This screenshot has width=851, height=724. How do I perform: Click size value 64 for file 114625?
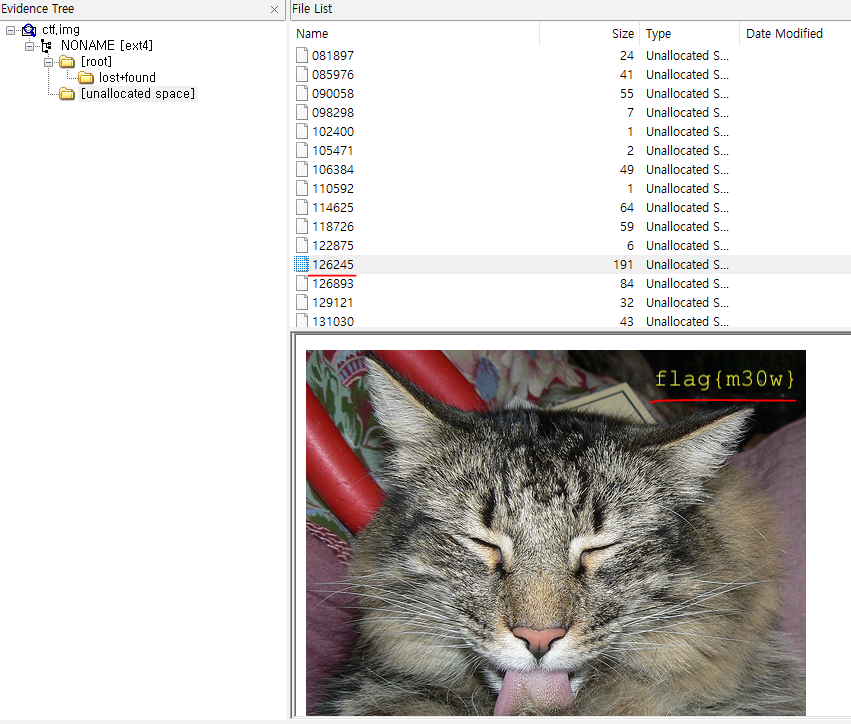(x=627, y=208)
